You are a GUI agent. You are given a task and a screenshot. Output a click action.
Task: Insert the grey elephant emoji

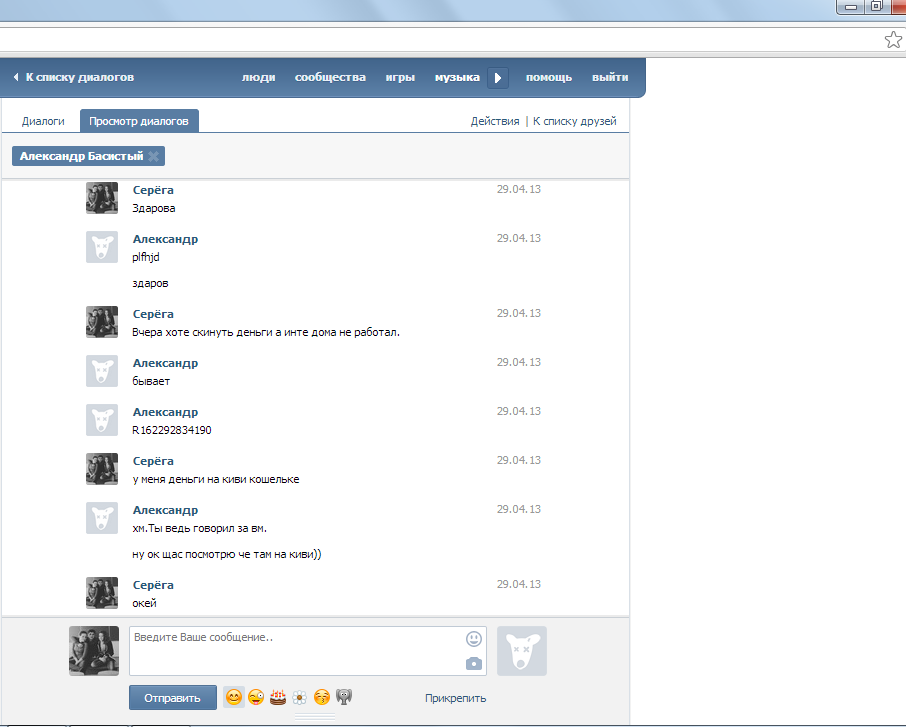(x=344, y=697)
